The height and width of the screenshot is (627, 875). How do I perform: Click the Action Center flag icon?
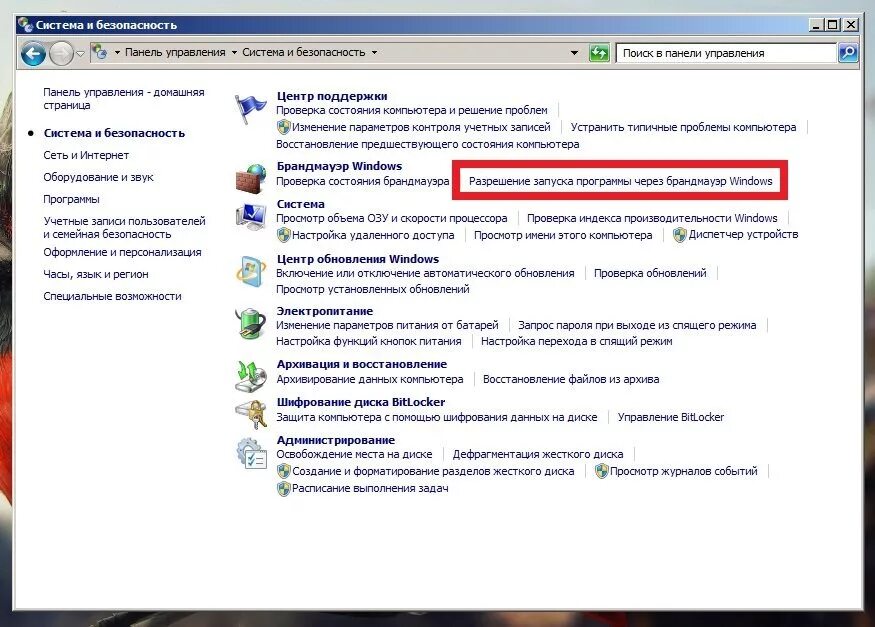(x=250, y=108)
